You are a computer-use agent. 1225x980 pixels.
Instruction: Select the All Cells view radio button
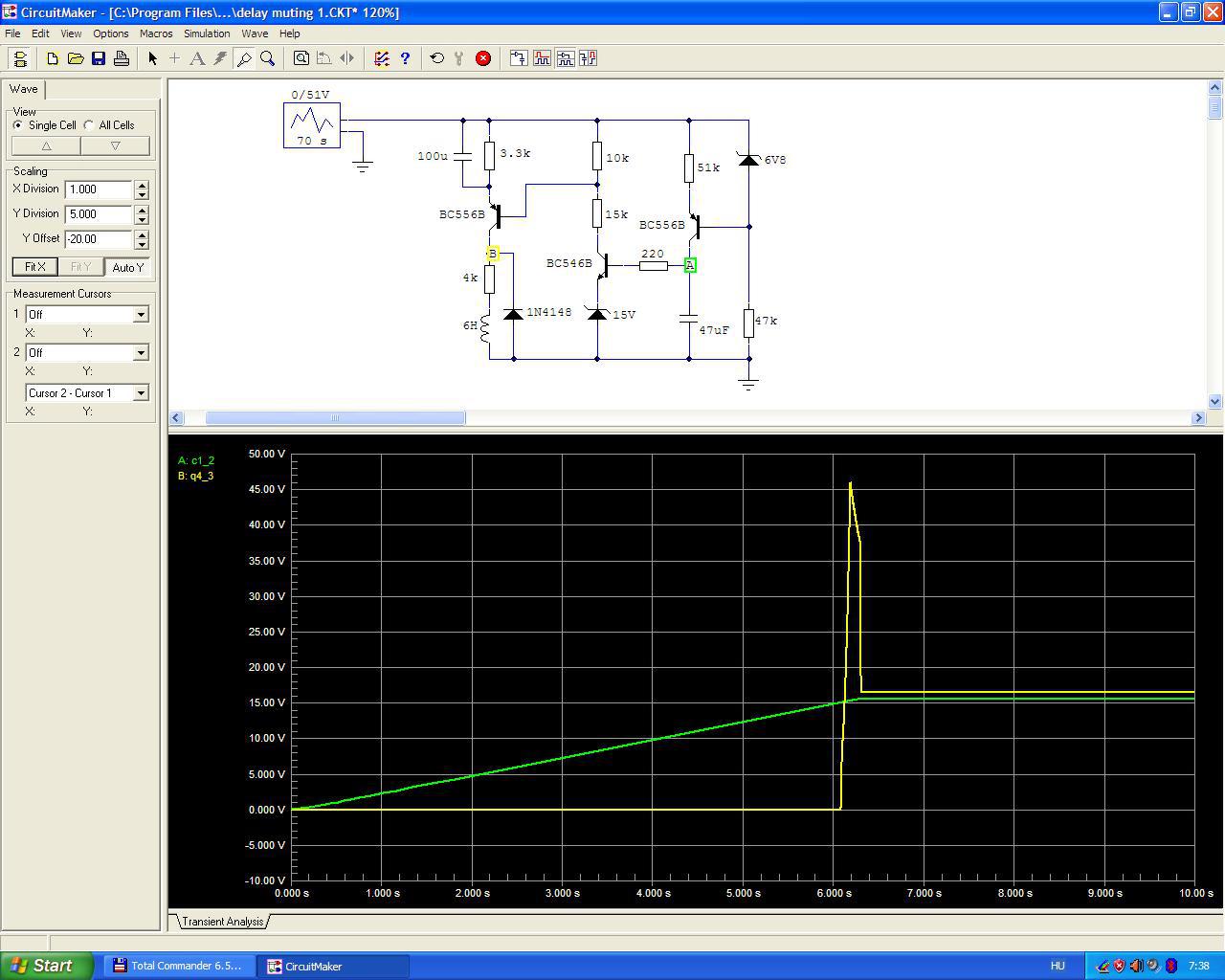point(89,125)
